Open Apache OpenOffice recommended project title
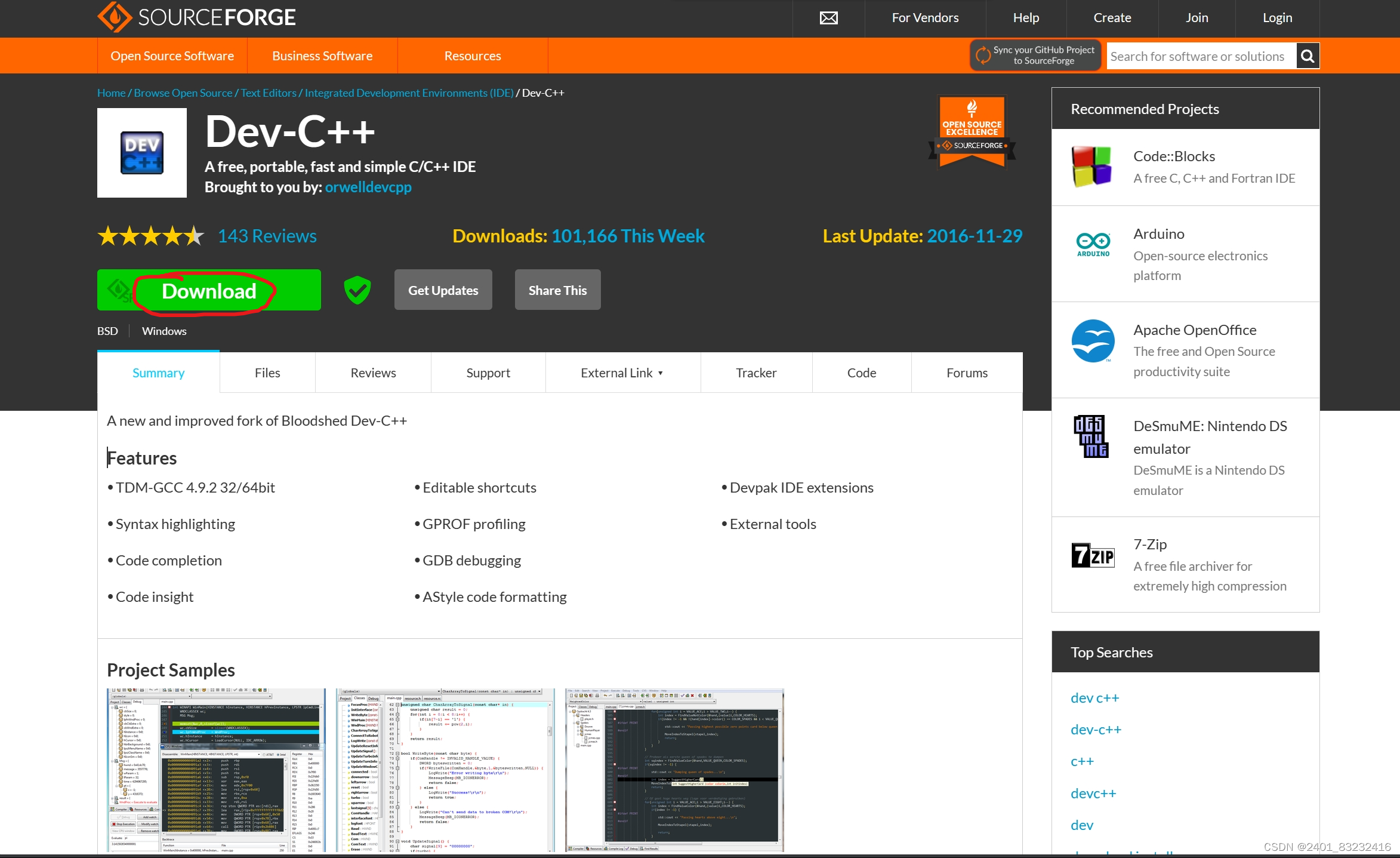This screenshot has height=858, width=1400. click(x=1195, y=330)
